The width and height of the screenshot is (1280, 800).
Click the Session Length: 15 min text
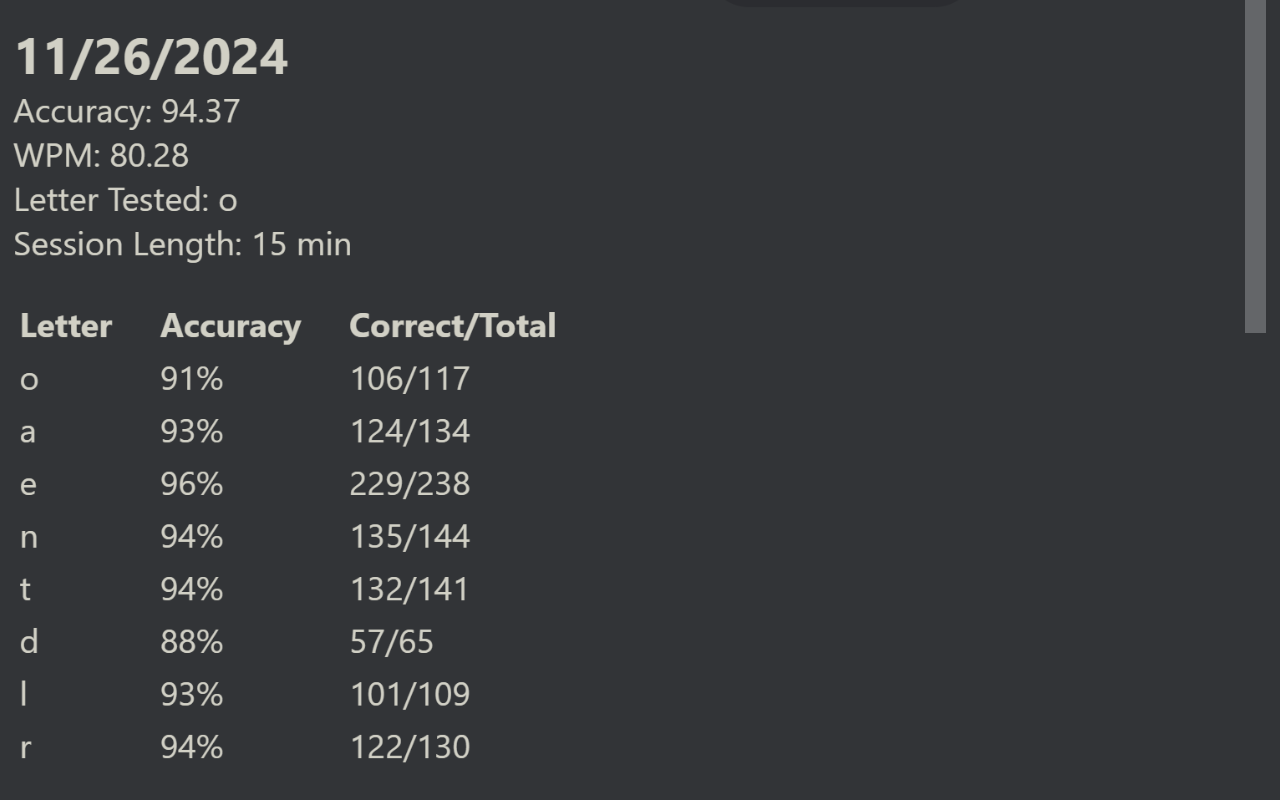coord(182,245)
